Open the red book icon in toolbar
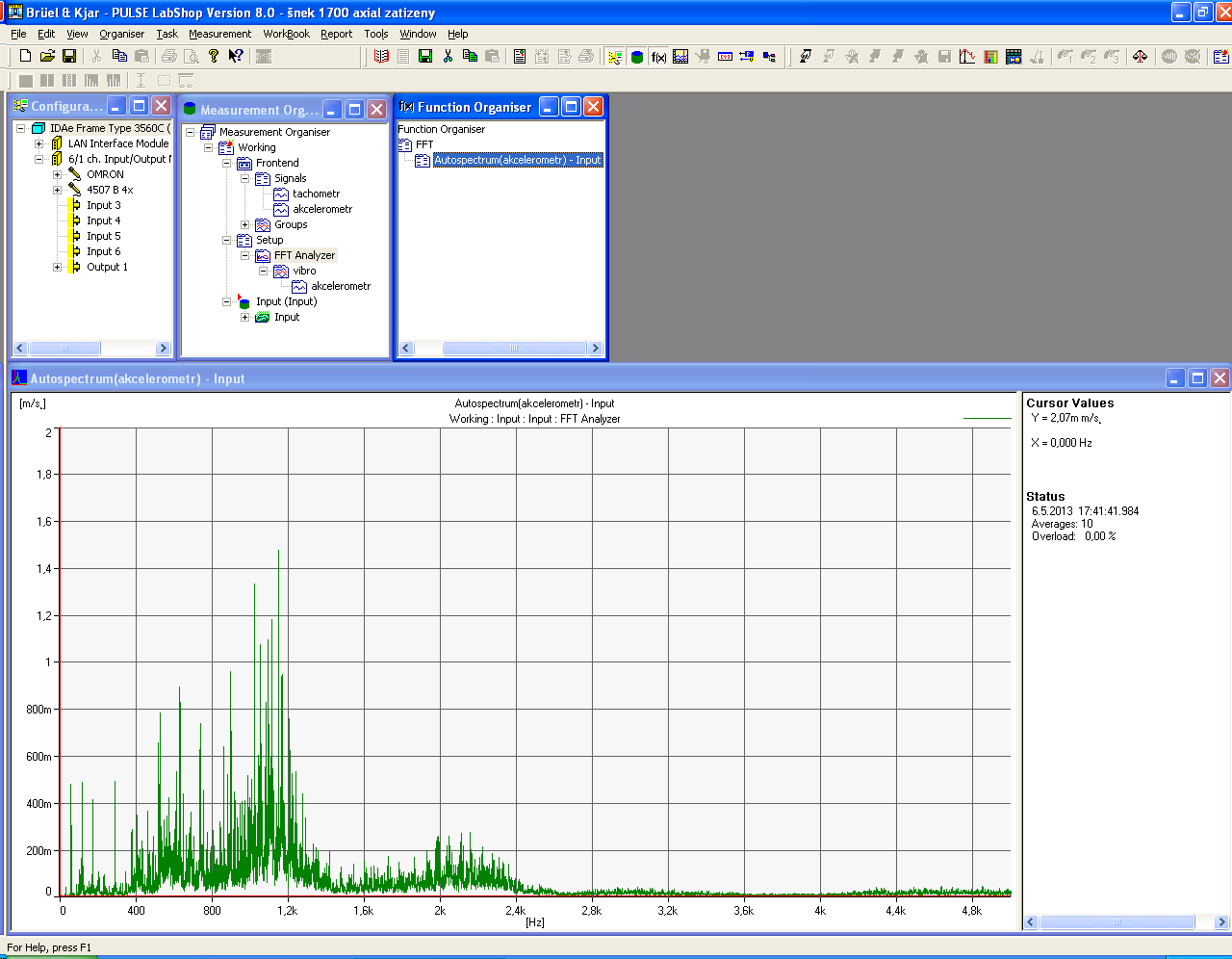The image size is (1232, 959). [x=381, y=57]
